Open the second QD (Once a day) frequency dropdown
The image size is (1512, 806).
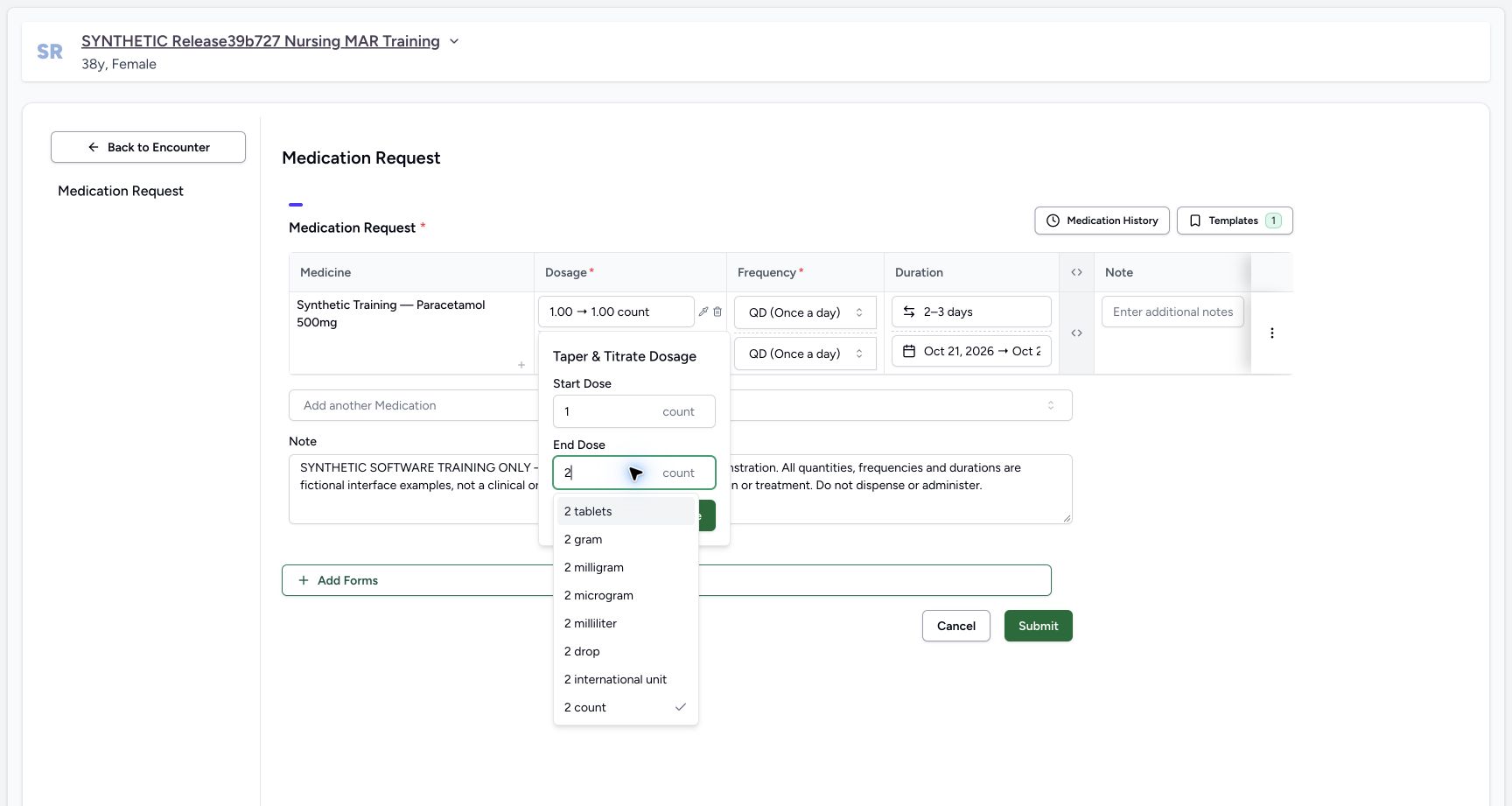point(805,354)
